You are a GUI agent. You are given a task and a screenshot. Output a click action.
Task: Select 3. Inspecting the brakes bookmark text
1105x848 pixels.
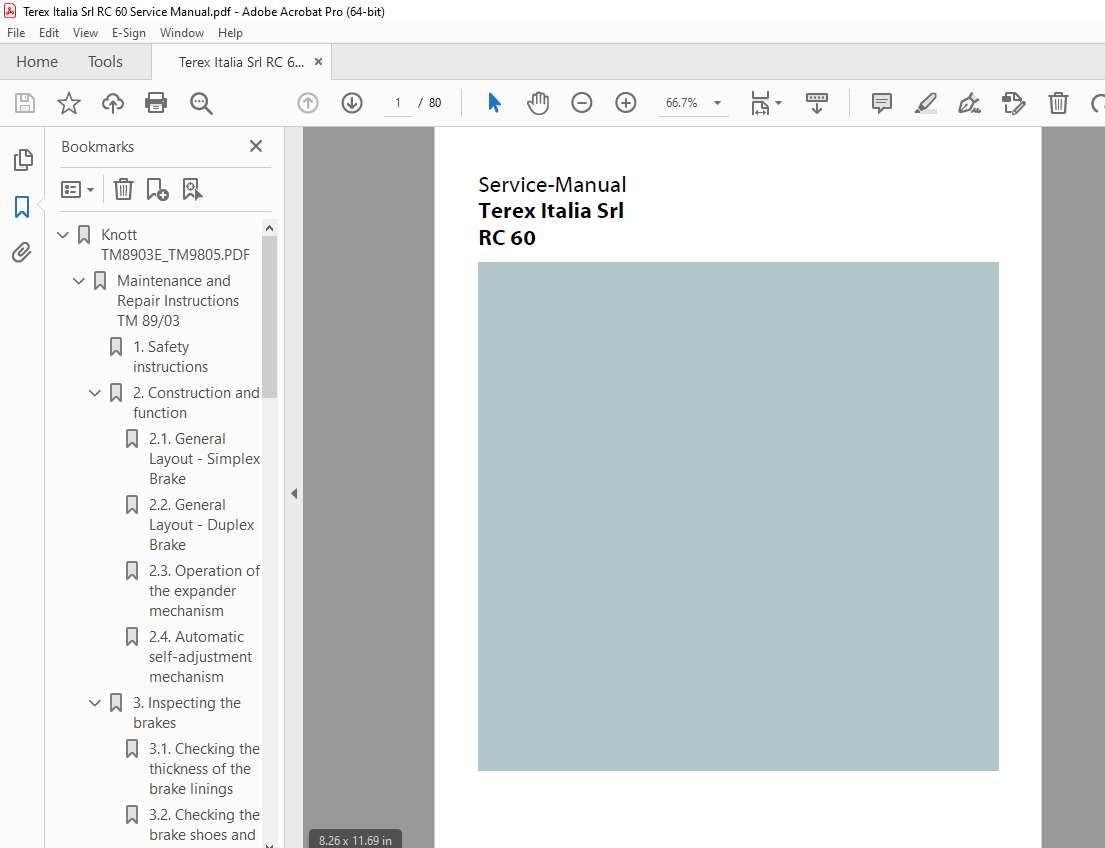187,713
